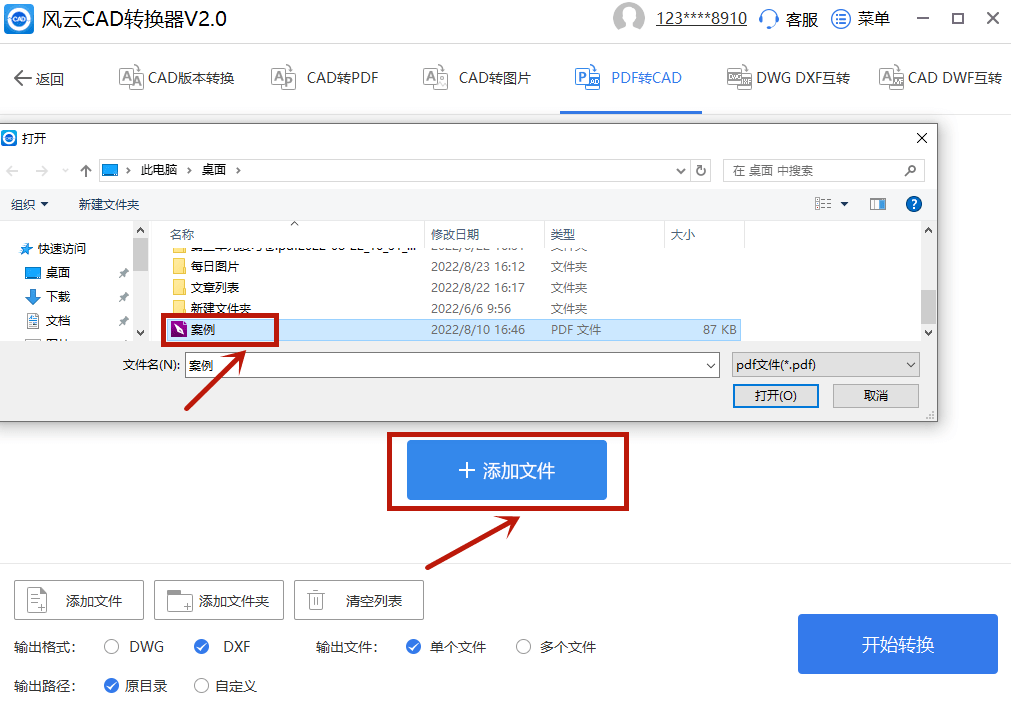Sort by 修改日期 column header
Viewport: 1011px width, 709px height.
point(455,235)
